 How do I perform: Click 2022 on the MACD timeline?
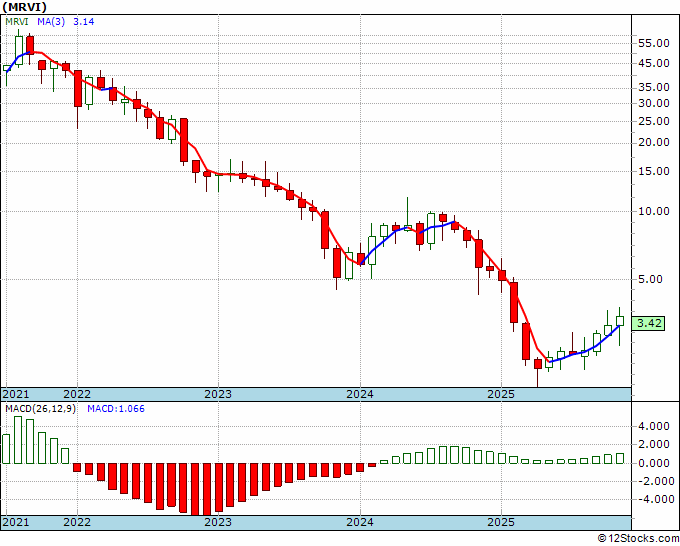(x=77, y=522)
